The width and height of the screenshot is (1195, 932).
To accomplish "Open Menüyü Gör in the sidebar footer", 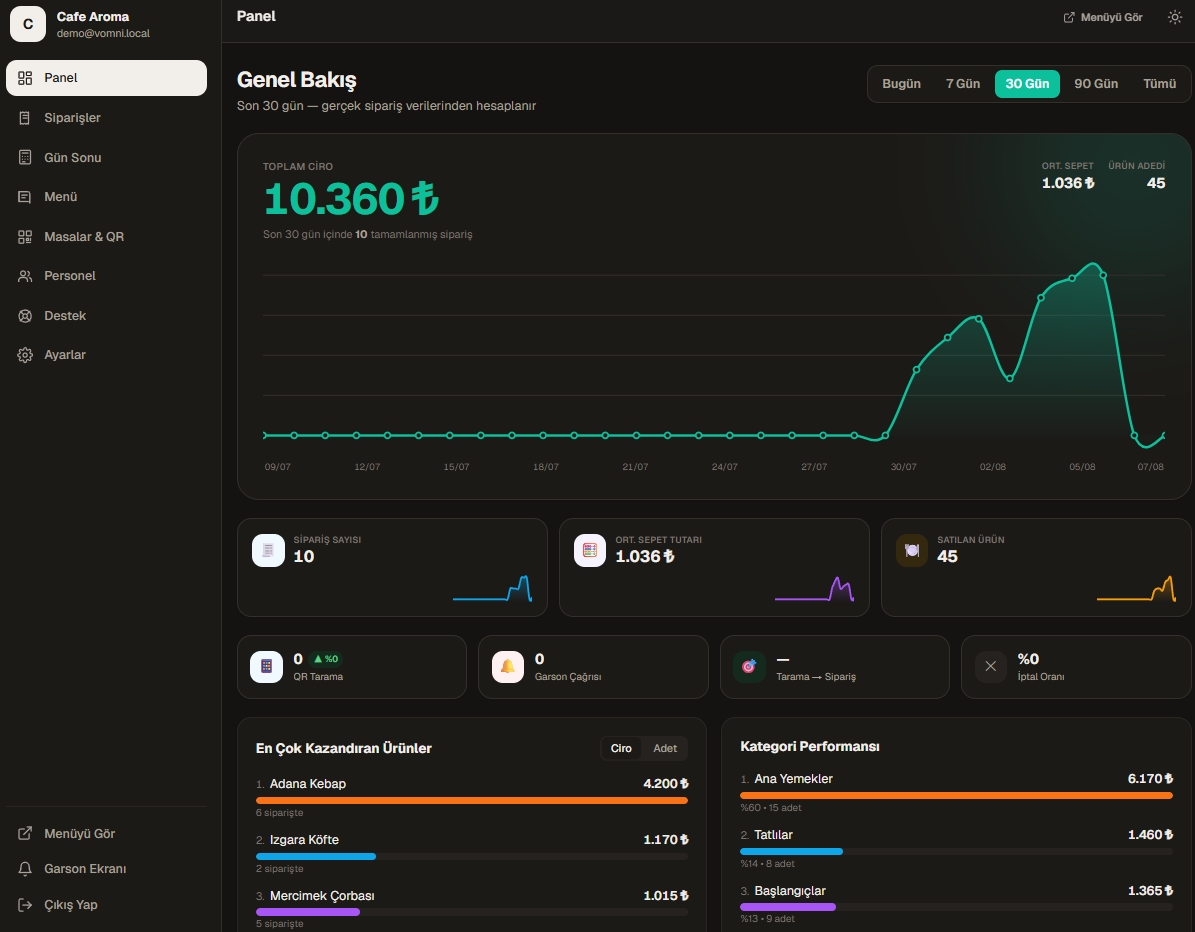I will point(107,834).
